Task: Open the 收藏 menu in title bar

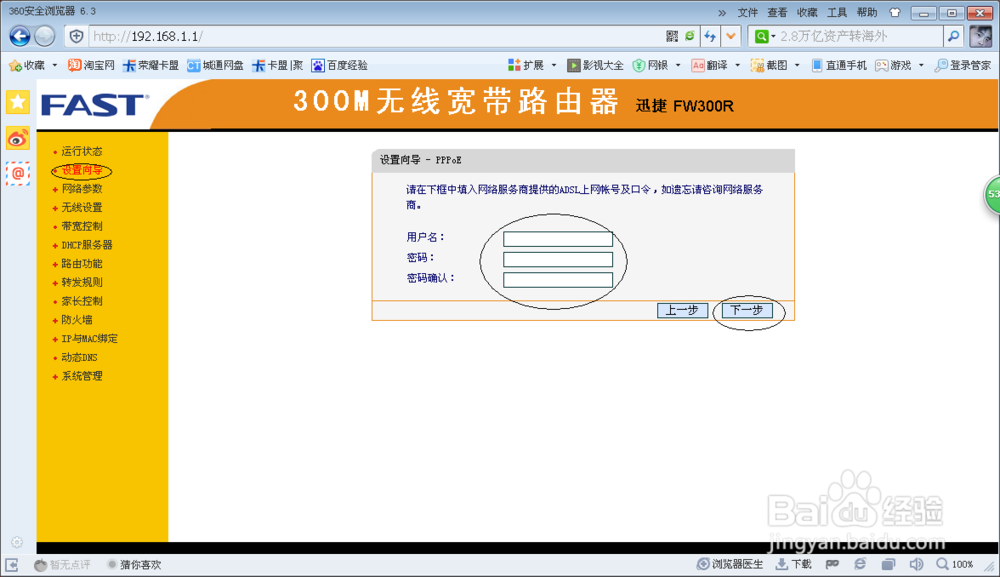Action: [x=807, y=12]
